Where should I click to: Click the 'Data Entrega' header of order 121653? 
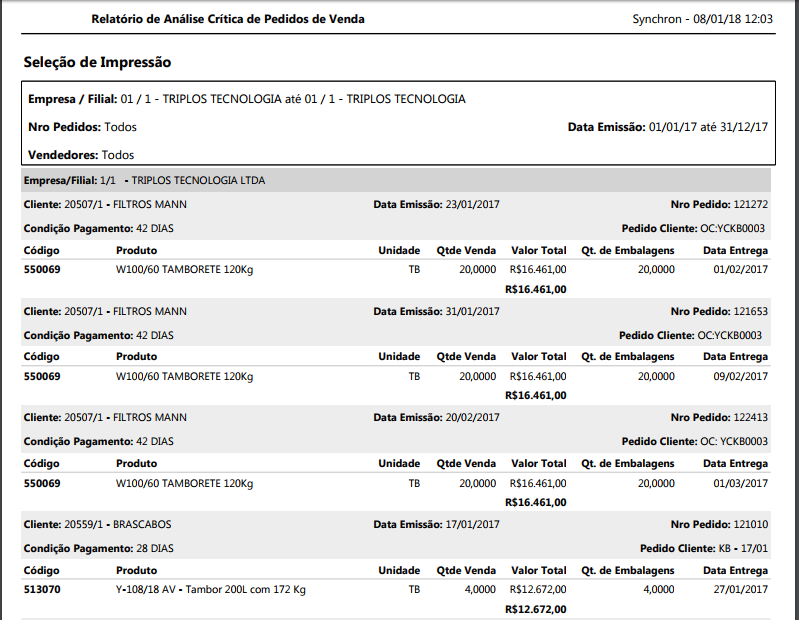point(735,357)
